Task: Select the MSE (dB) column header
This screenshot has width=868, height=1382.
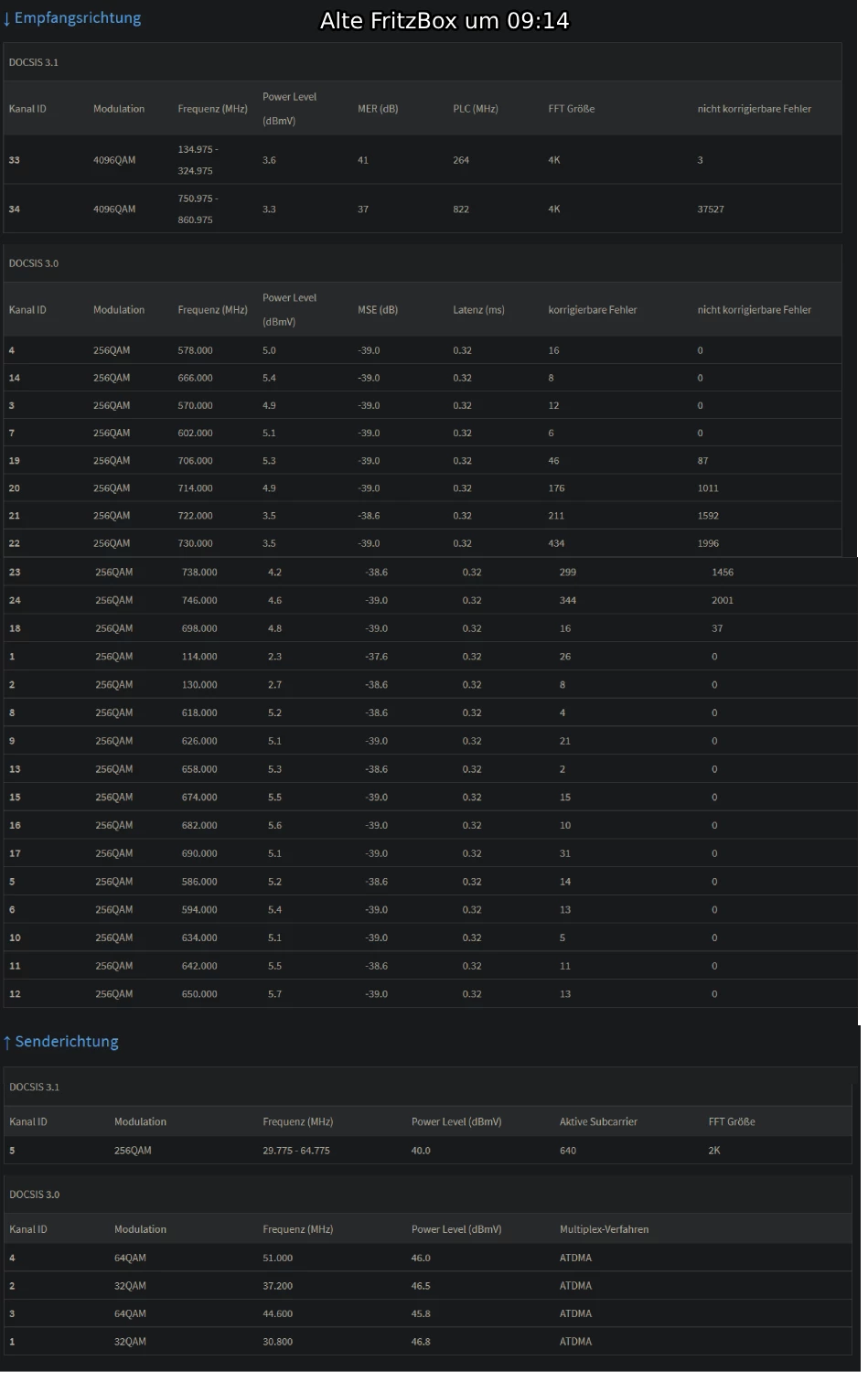Action: (x=378, y=310)
